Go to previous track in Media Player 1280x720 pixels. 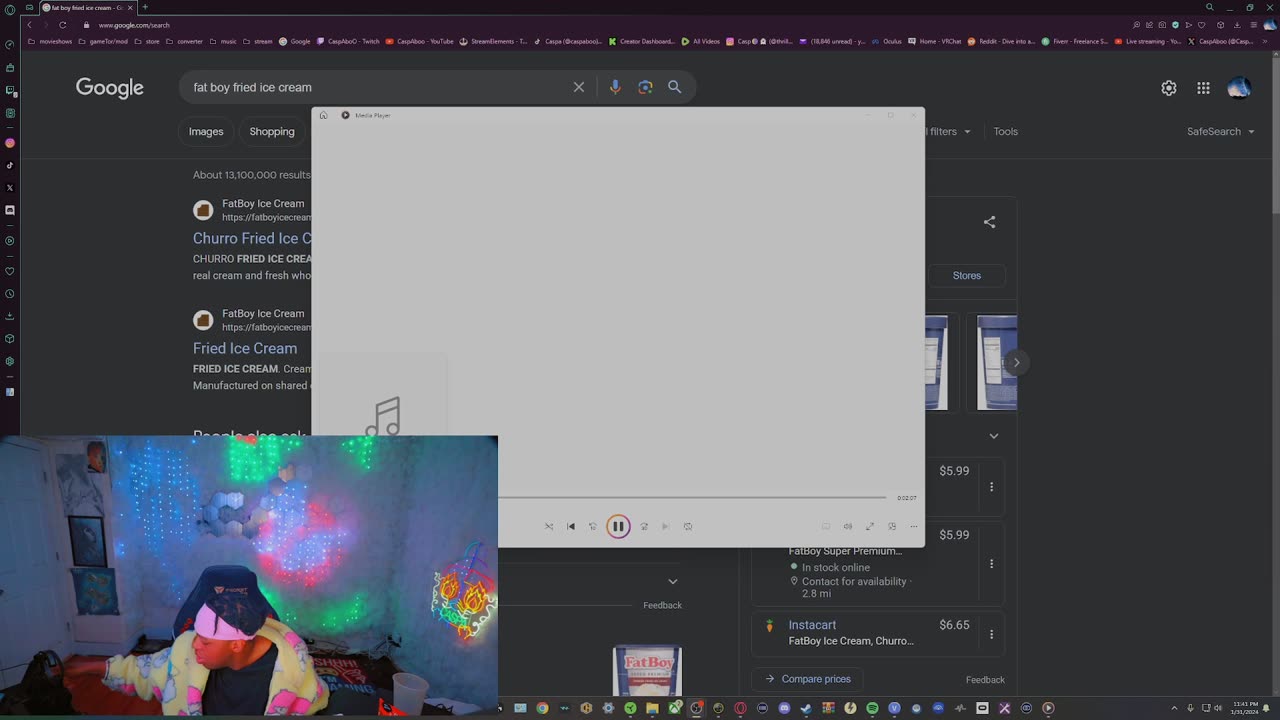point(571,526)
